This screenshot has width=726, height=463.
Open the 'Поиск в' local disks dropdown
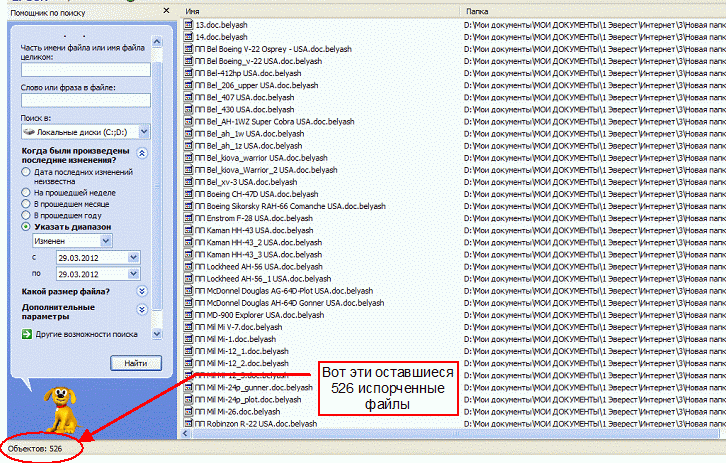[144, 131]
